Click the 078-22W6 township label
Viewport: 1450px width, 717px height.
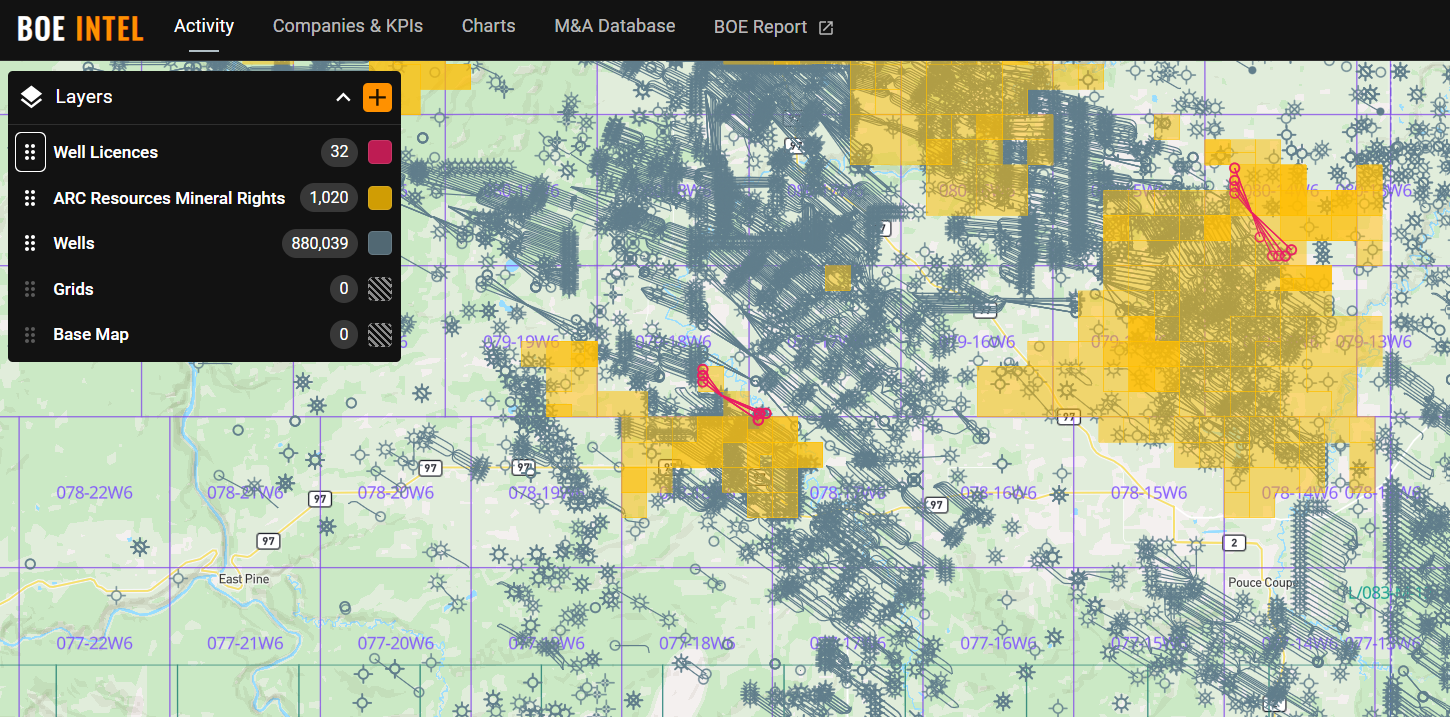[95, 493]
